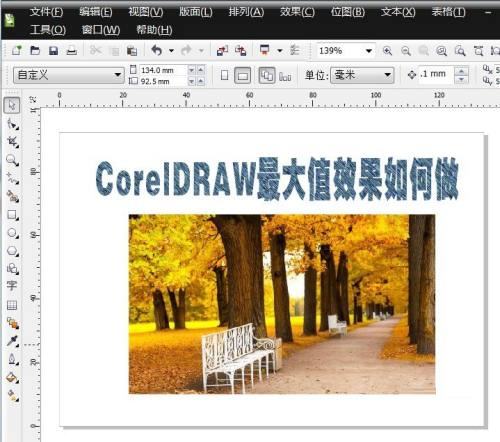Select the Shape edit tool
500x442 pixels.
click(x=13, y=124)
